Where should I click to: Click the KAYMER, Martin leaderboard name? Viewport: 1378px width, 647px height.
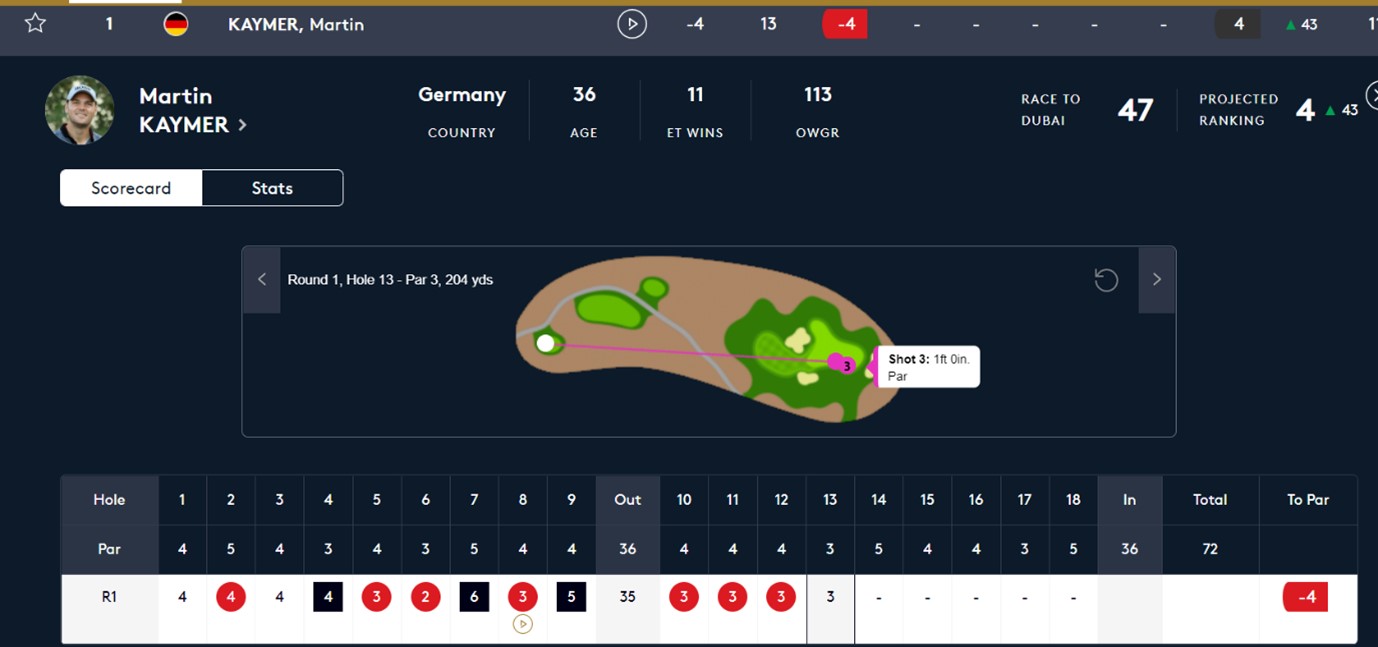click(296, 24)
